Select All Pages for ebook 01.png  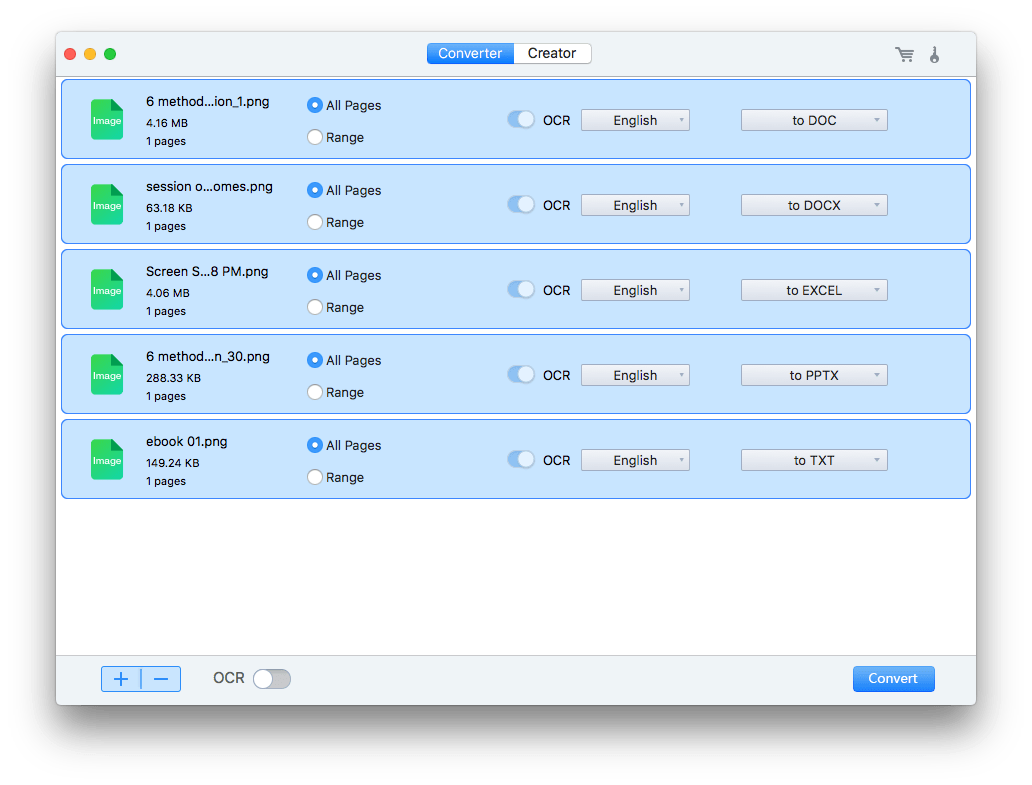314,445
